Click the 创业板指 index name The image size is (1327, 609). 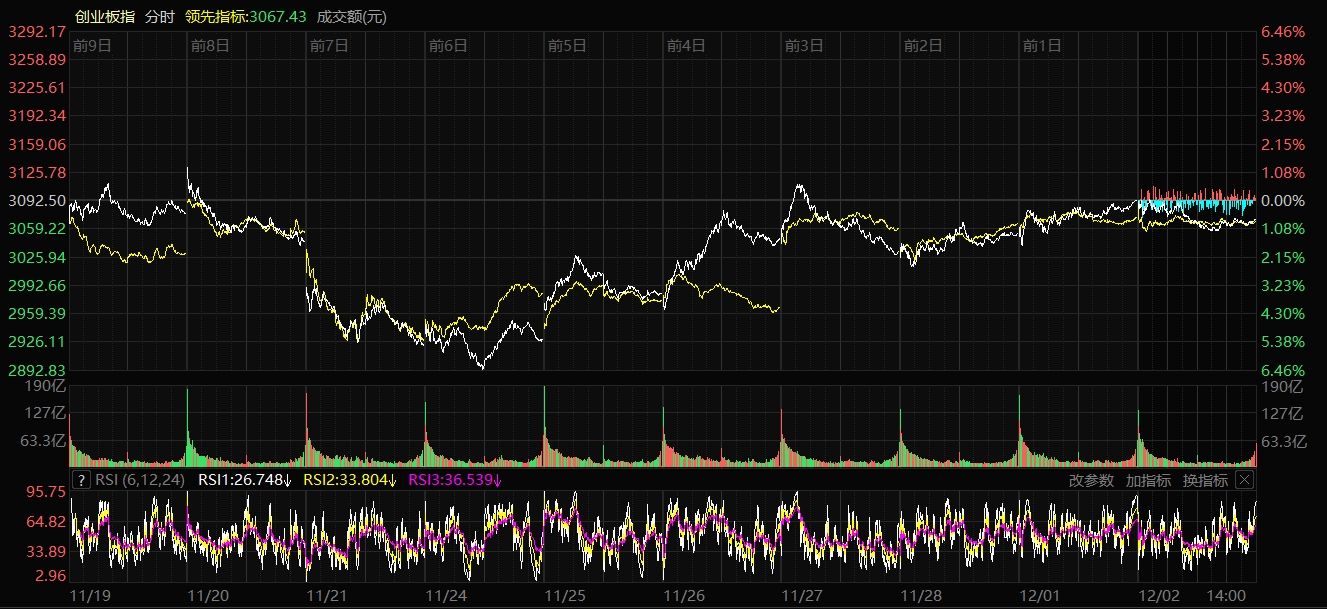click(x=104, y=16)
